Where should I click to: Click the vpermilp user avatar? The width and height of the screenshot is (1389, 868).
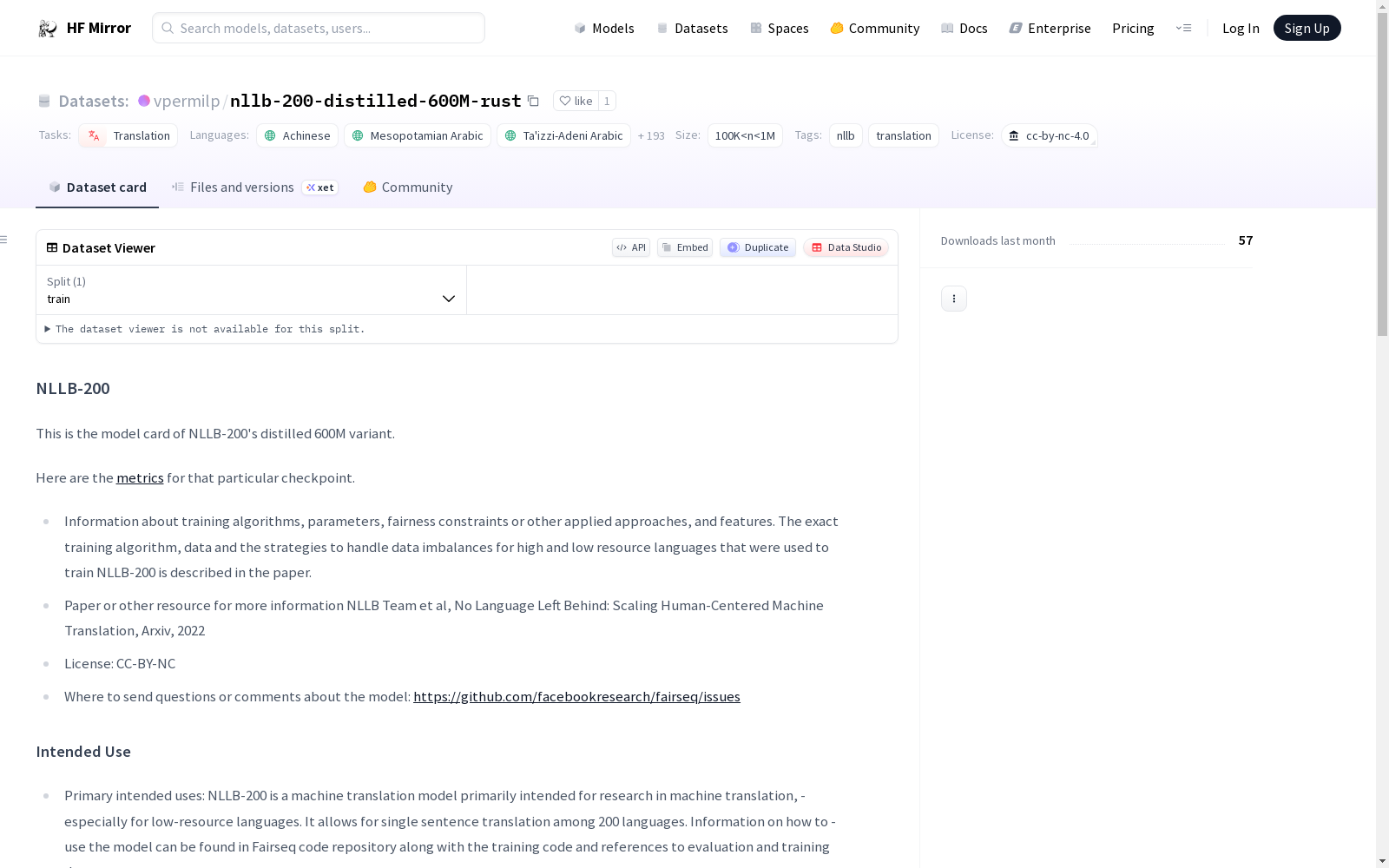(144, 101)
